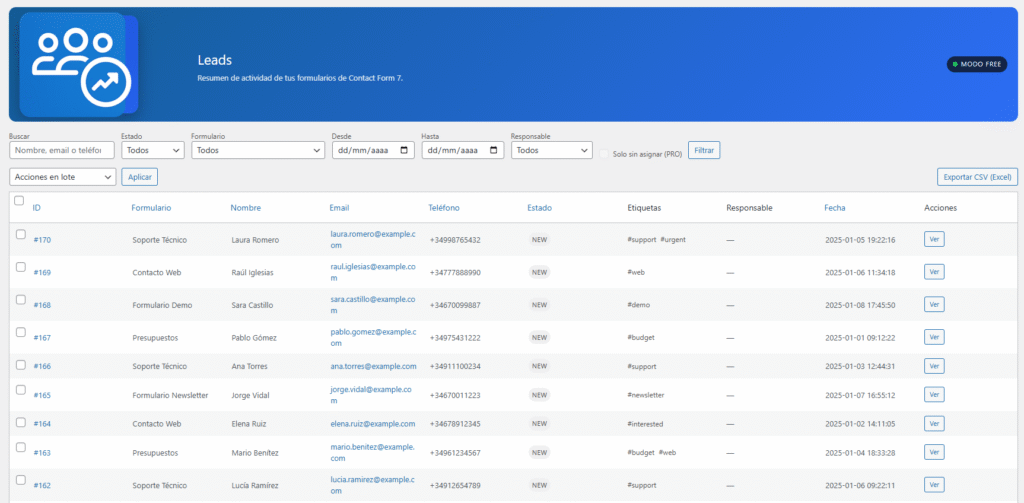Sort table by Nombre column header
This screenshot has width=1024, height=503.
click(x=245, y=208)
